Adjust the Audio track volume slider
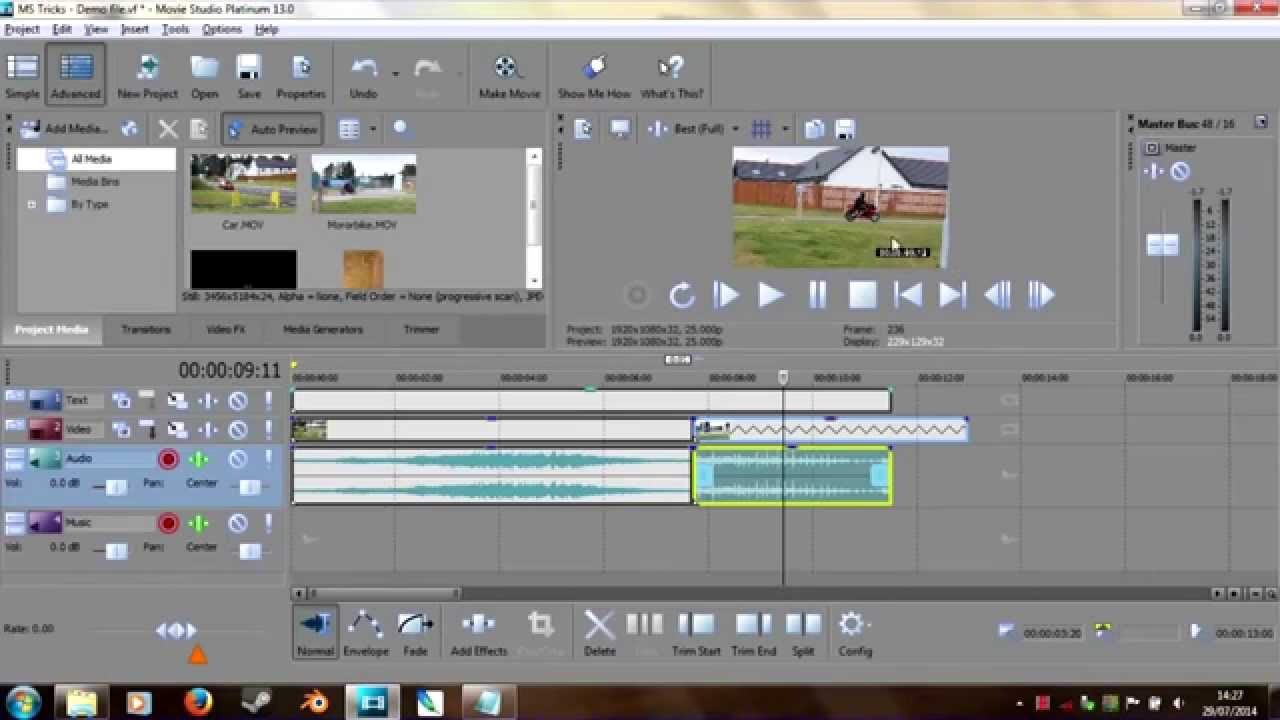This screenshot has width=1280, height=720. [116, 486]
